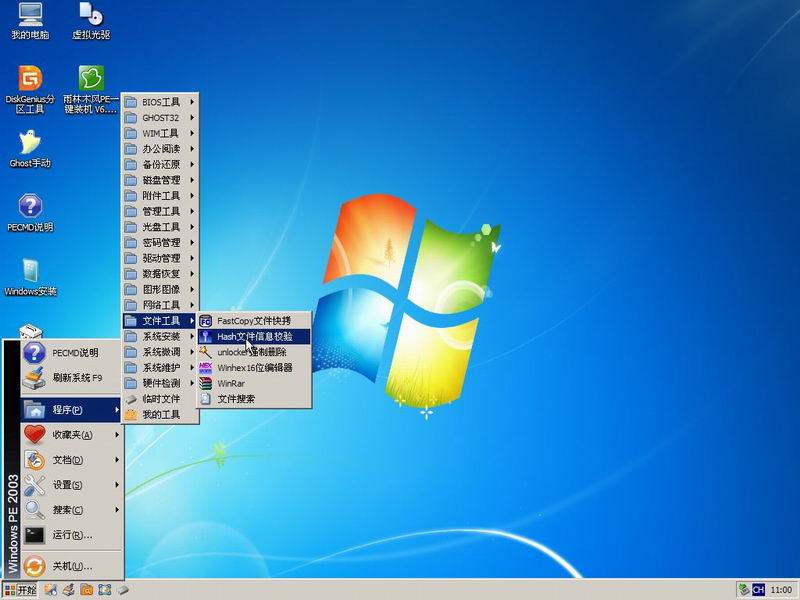The height and width of the screenshot is (600, 800).
Task: Select the DiskGenius分区工具 desktop icon
Action: tap(30, 89)
